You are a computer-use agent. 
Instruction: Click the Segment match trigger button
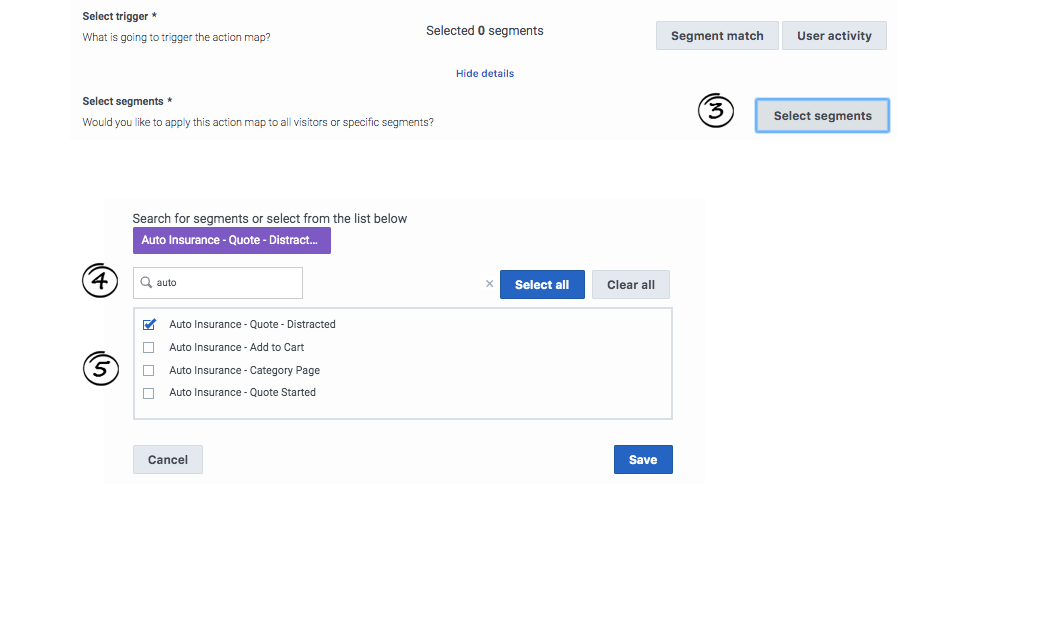(x=717, y=36)
